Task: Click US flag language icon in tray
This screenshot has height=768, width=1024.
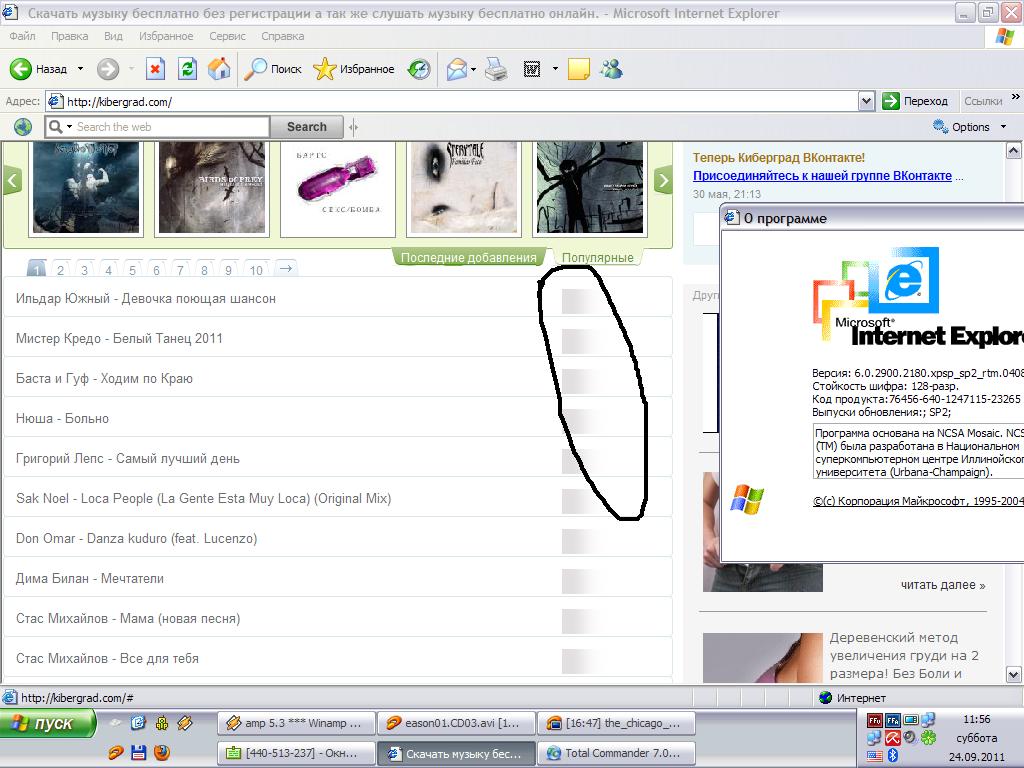Action: 874,756
